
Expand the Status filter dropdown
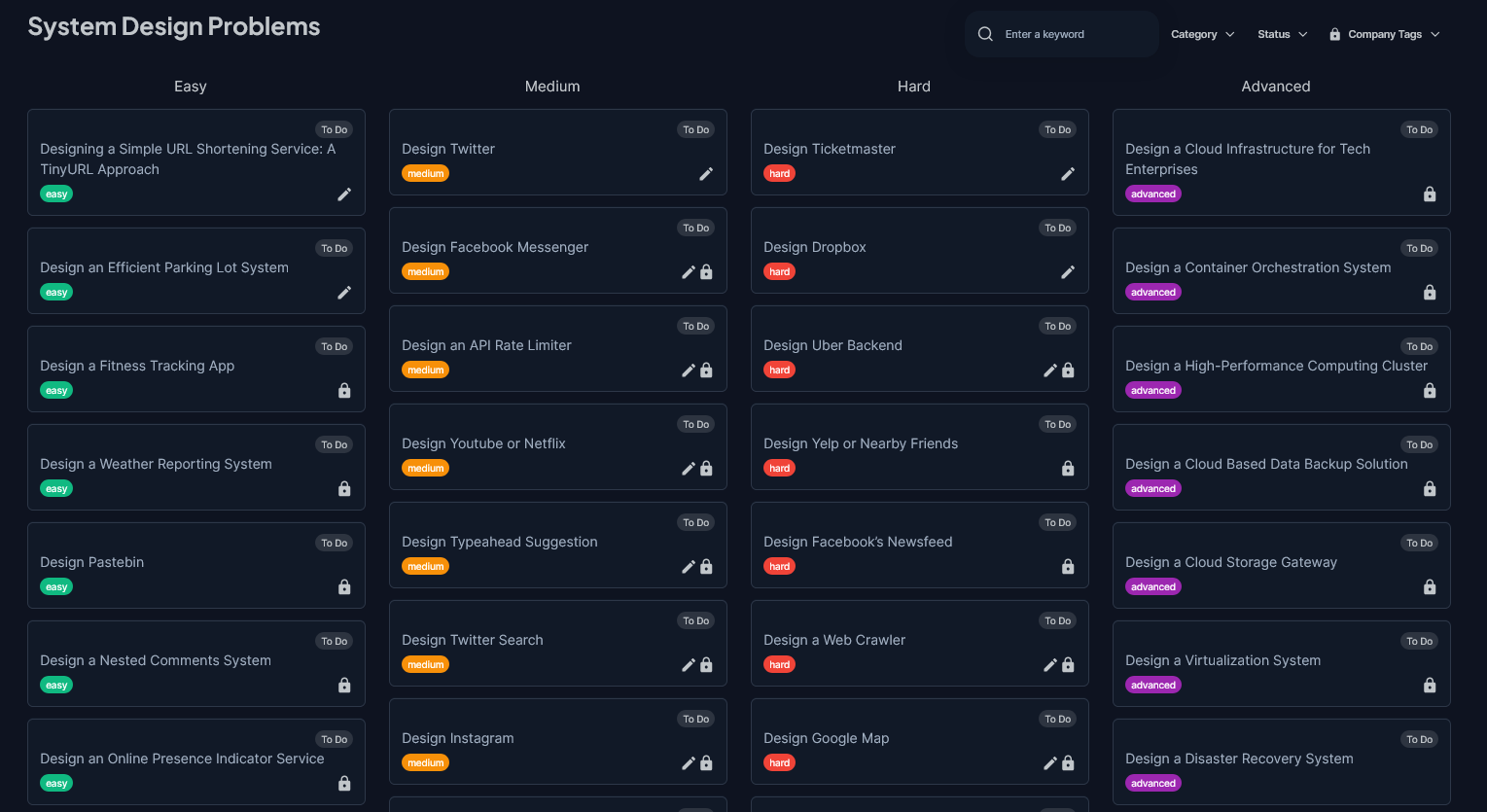[x=1283, y=34]
